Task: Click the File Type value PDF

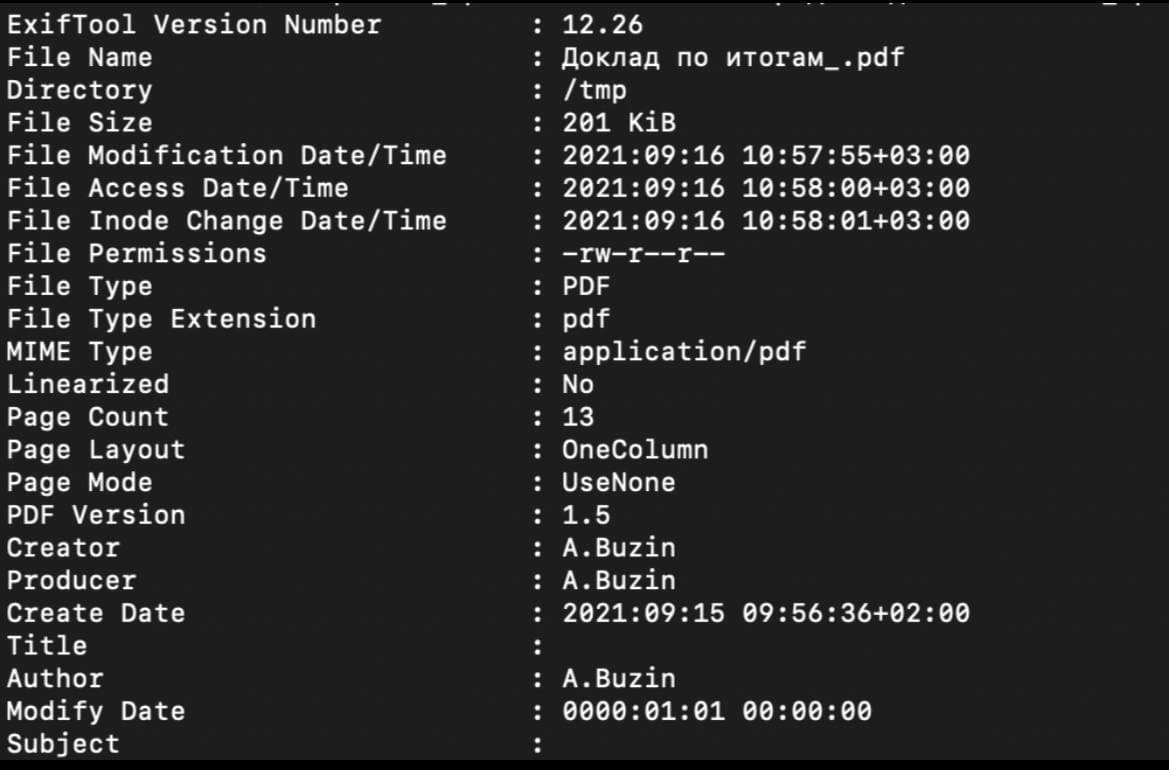Action: pyautogui.click(x=586, y=287)
